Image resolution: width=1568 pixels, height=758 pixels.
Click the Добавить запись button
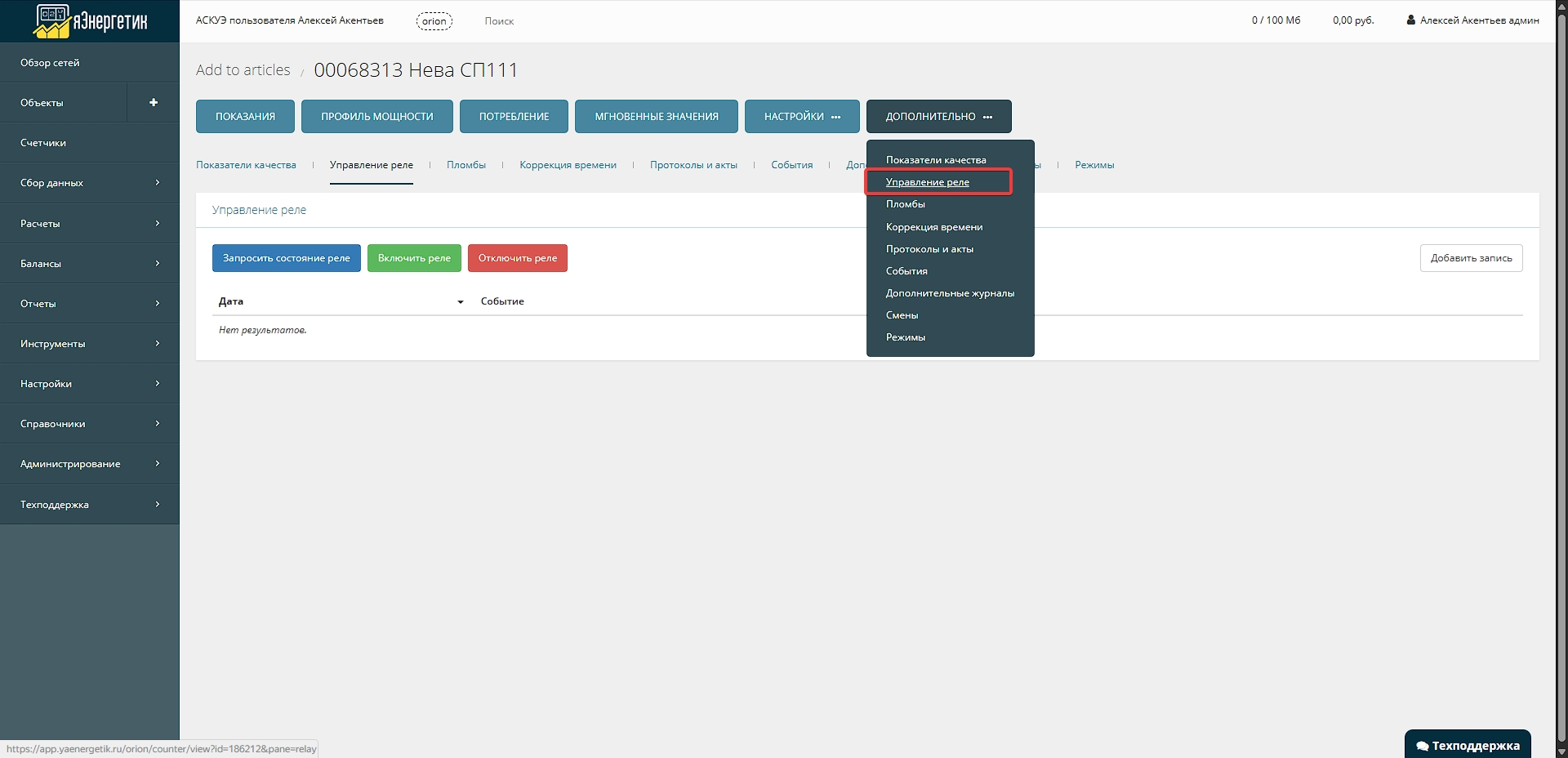click(1471, 258)
